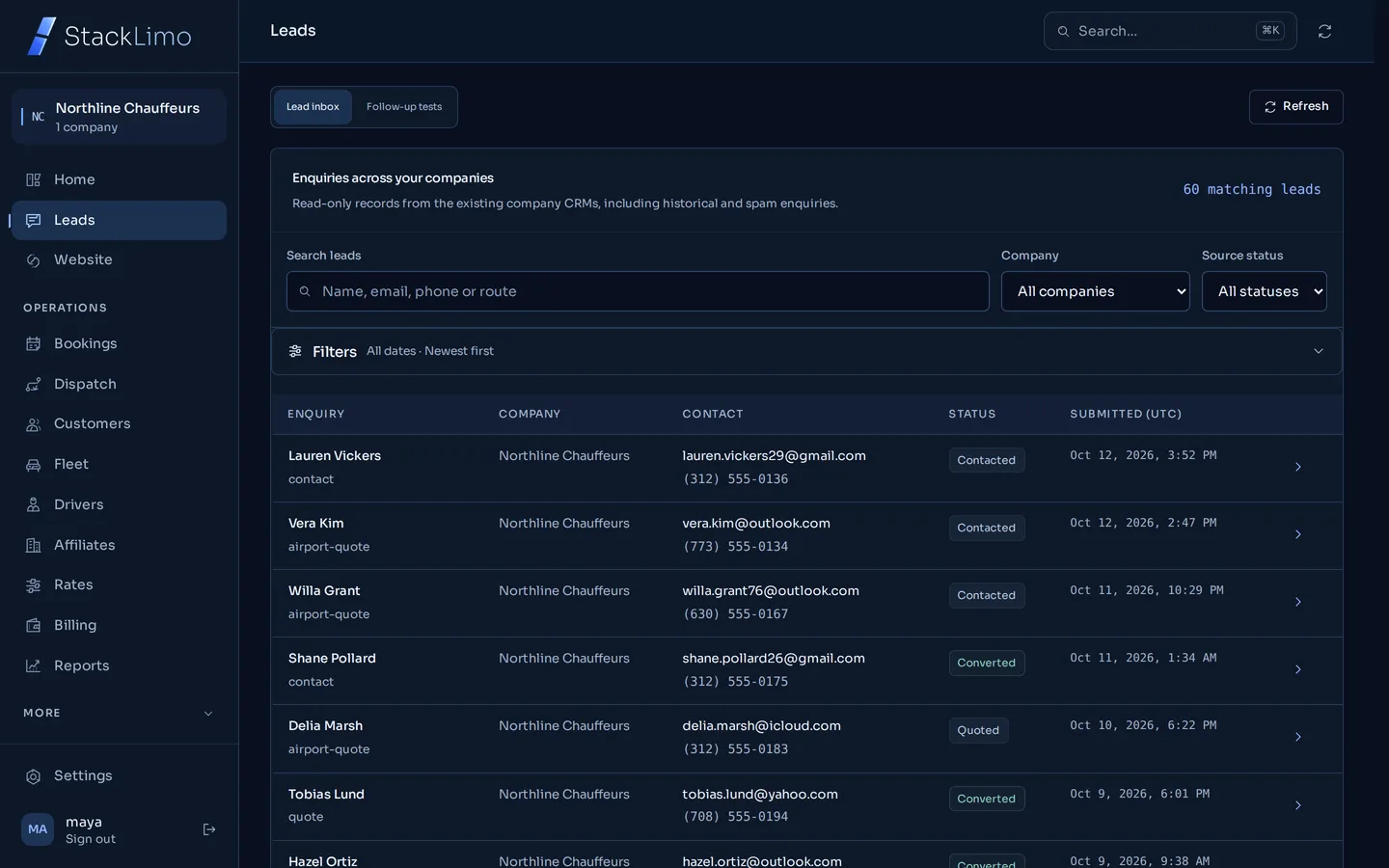
Task: Open Lauren Vickers row chevron
Action: tap(1298, 467)
